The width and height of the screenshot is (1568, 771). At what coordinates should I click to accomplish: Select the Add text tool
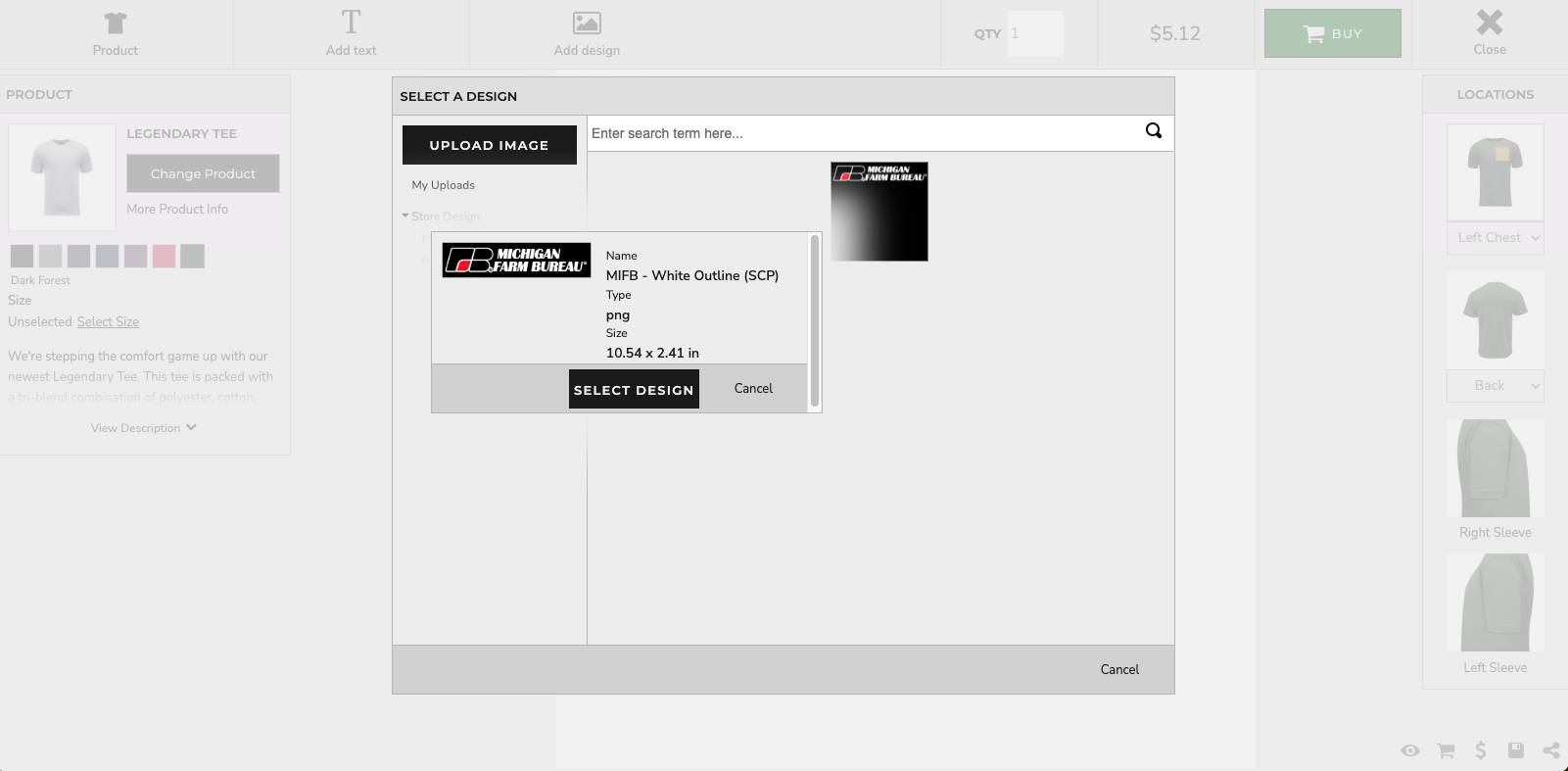pos(351,23)
